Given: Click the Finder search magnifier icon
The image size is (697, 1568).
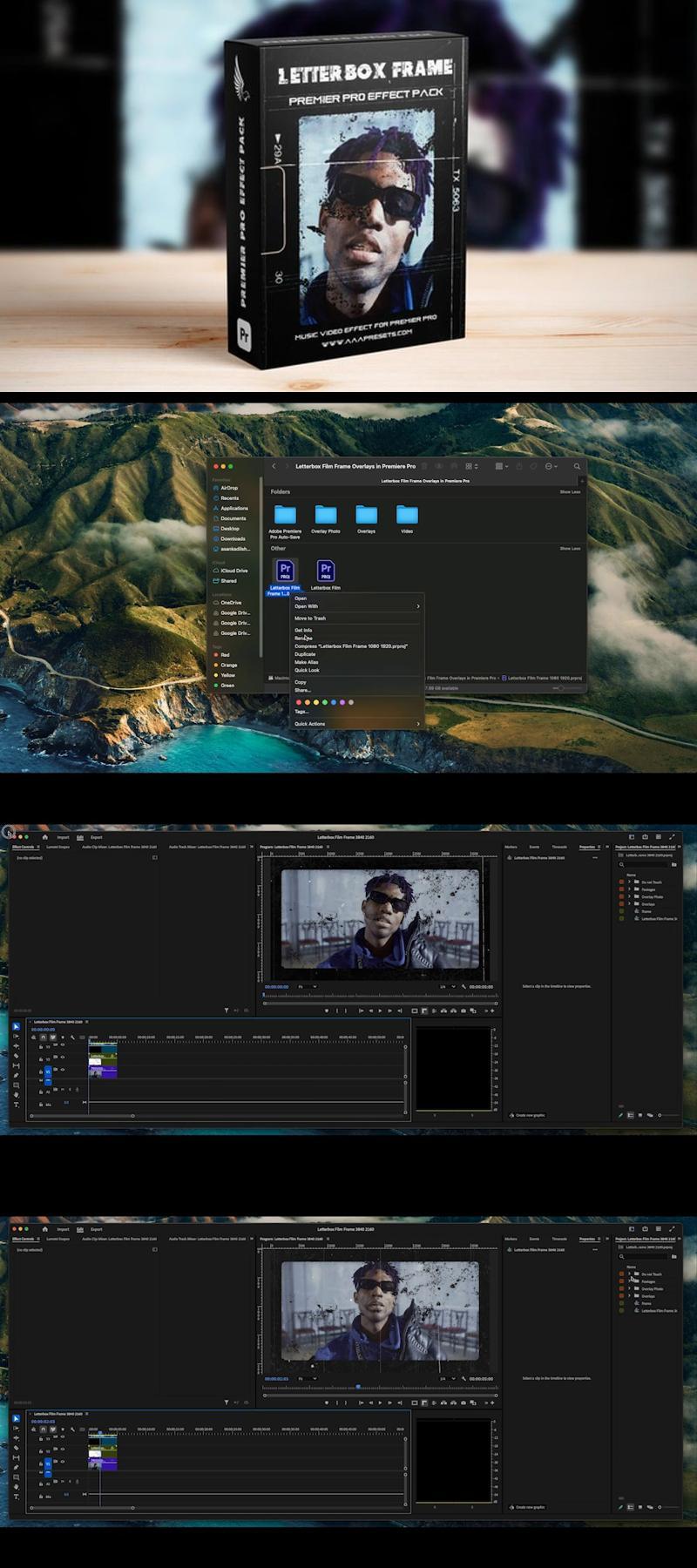Looking at the screenshot, I should click(x=577, y=466).
